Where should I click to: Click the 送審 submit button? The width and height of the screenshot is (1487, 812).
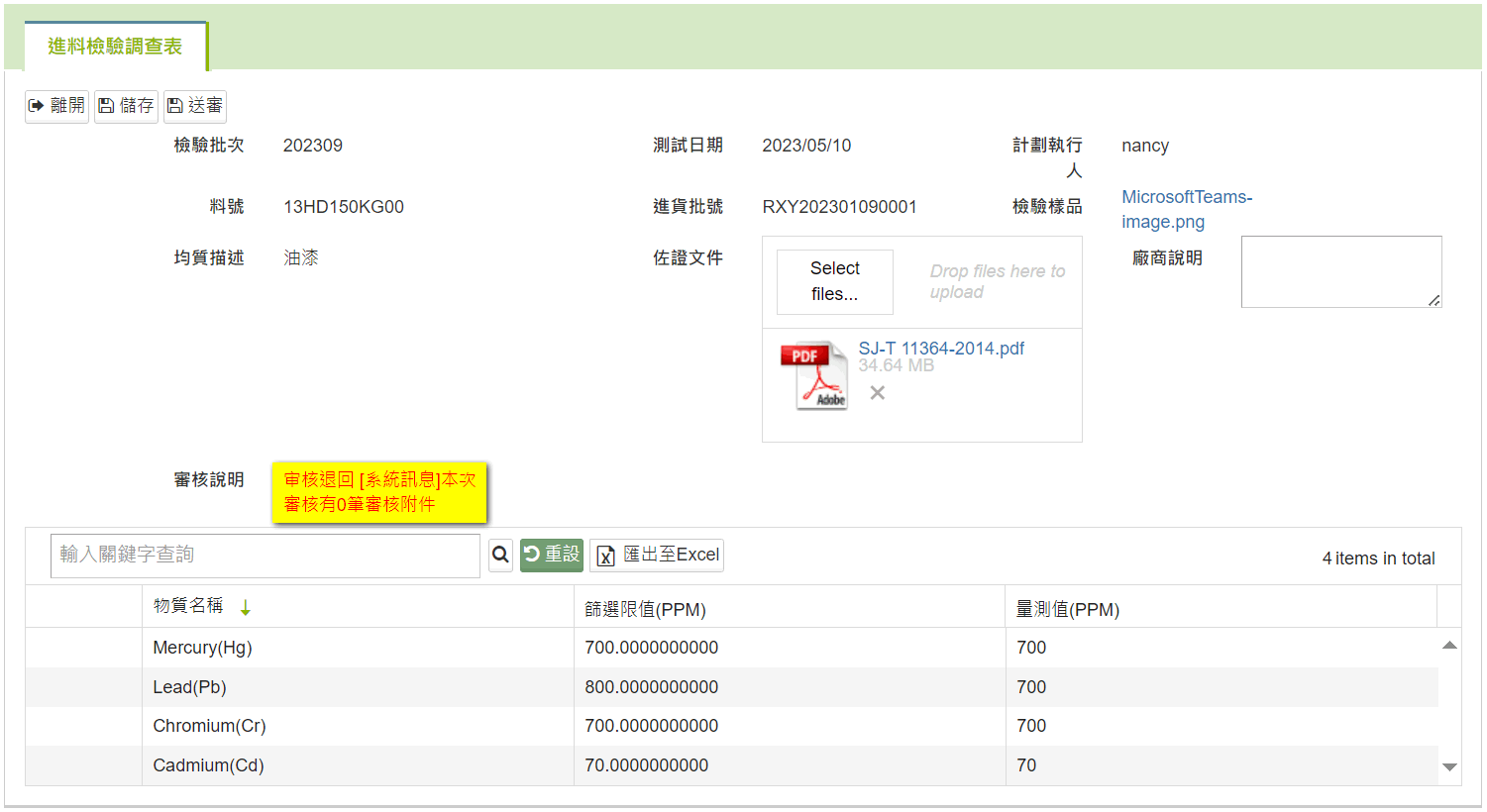195,106
